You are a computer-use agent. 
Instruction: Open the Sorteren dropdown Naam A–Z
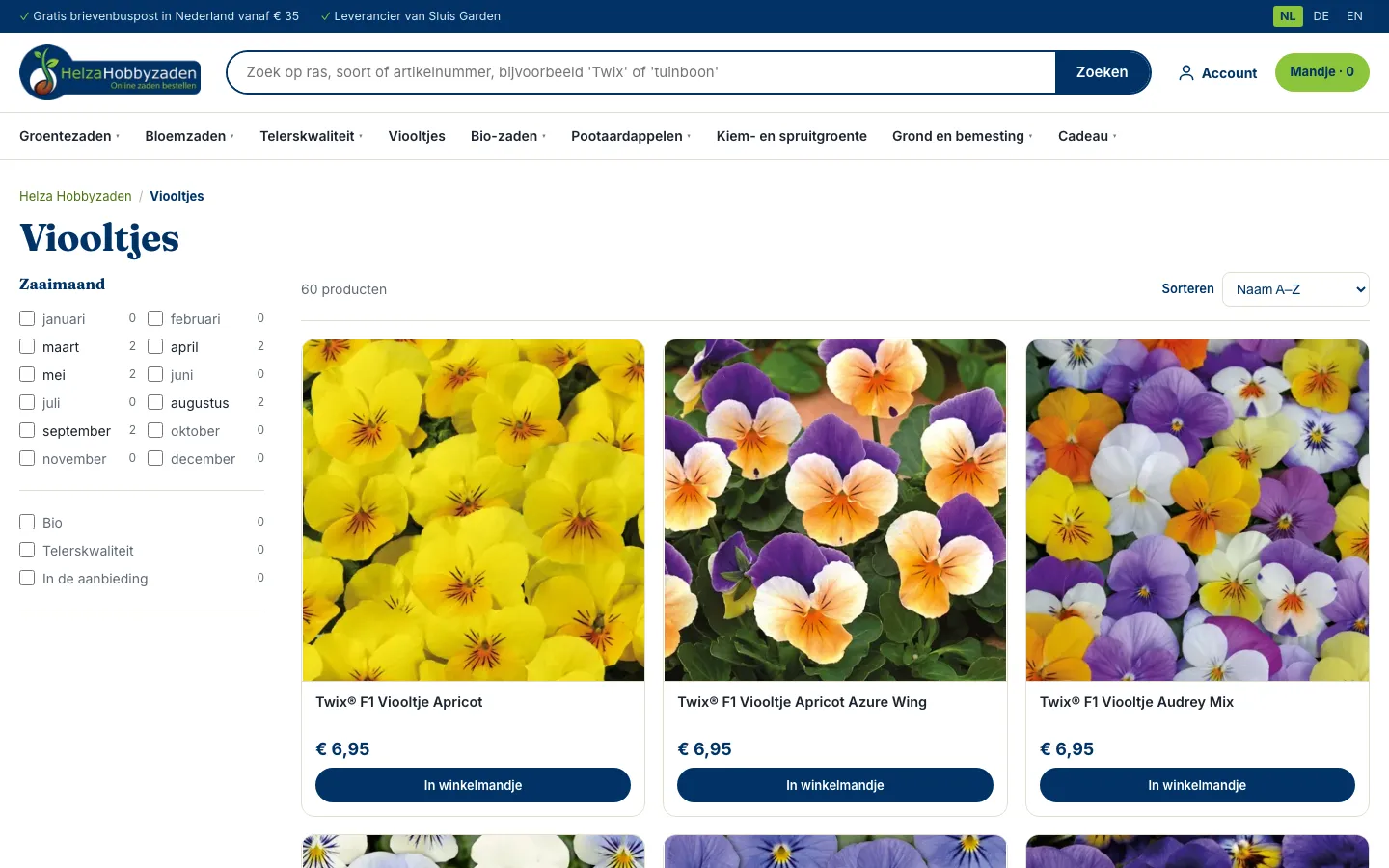[1295, 289]
